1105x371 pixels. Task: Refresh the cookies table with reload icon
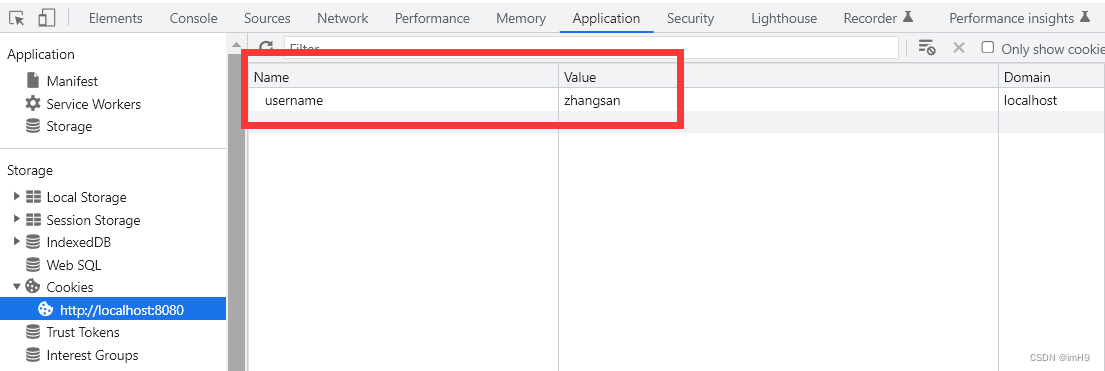(266, 48)
